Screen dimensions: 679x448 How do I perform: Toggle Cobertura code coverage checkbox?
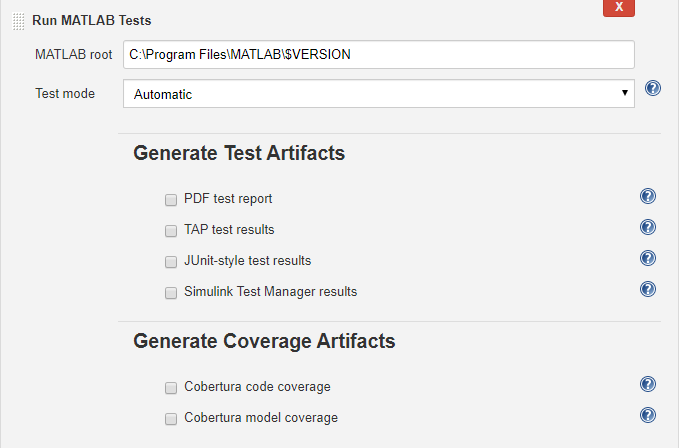coord(171,387)
